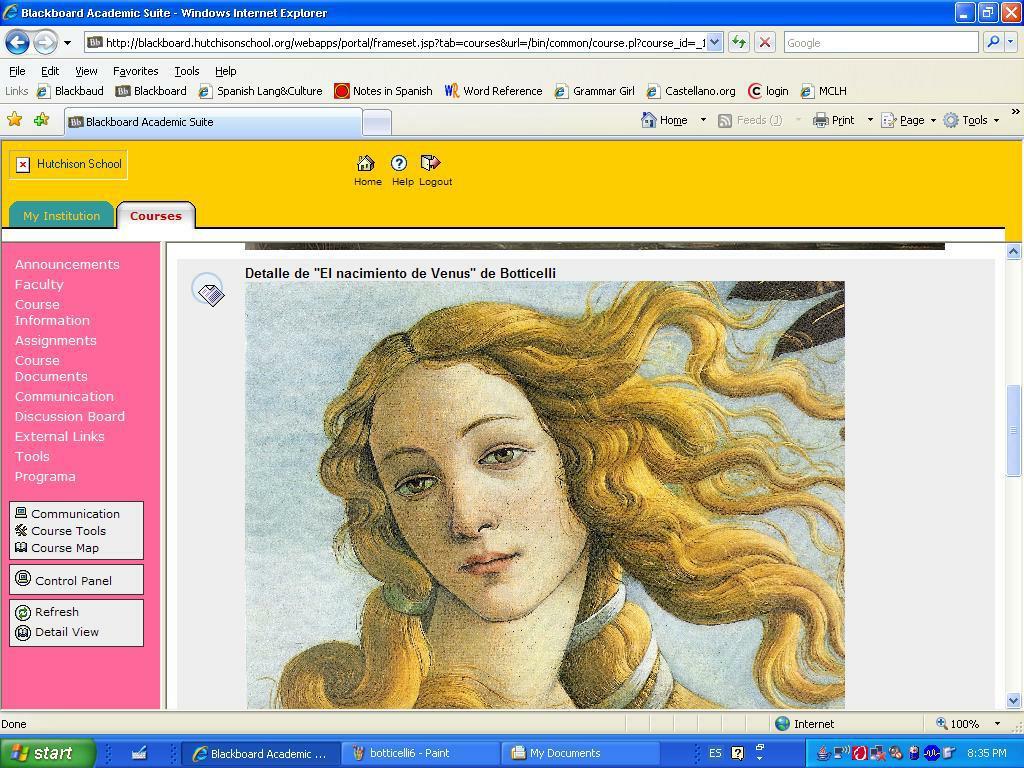The height and width of the screenshot is (768, 1024).
Task: Open the Help menu in menu bar
Action: point(225,71)
